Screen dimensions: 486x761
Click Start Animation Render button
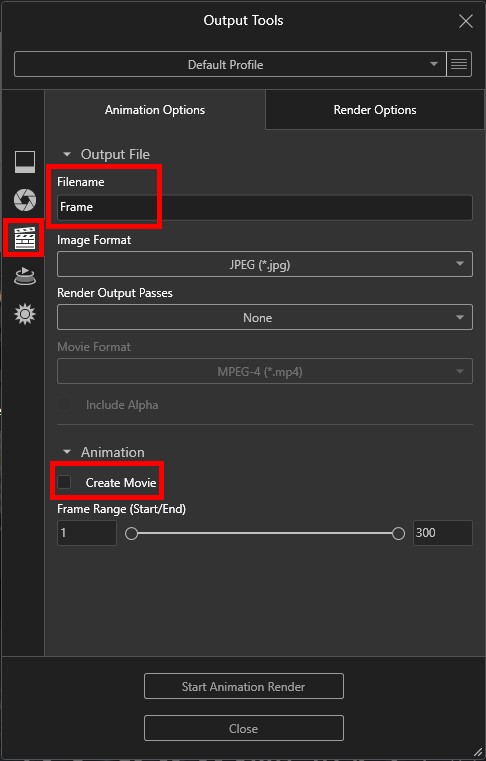tap(244, 686)
